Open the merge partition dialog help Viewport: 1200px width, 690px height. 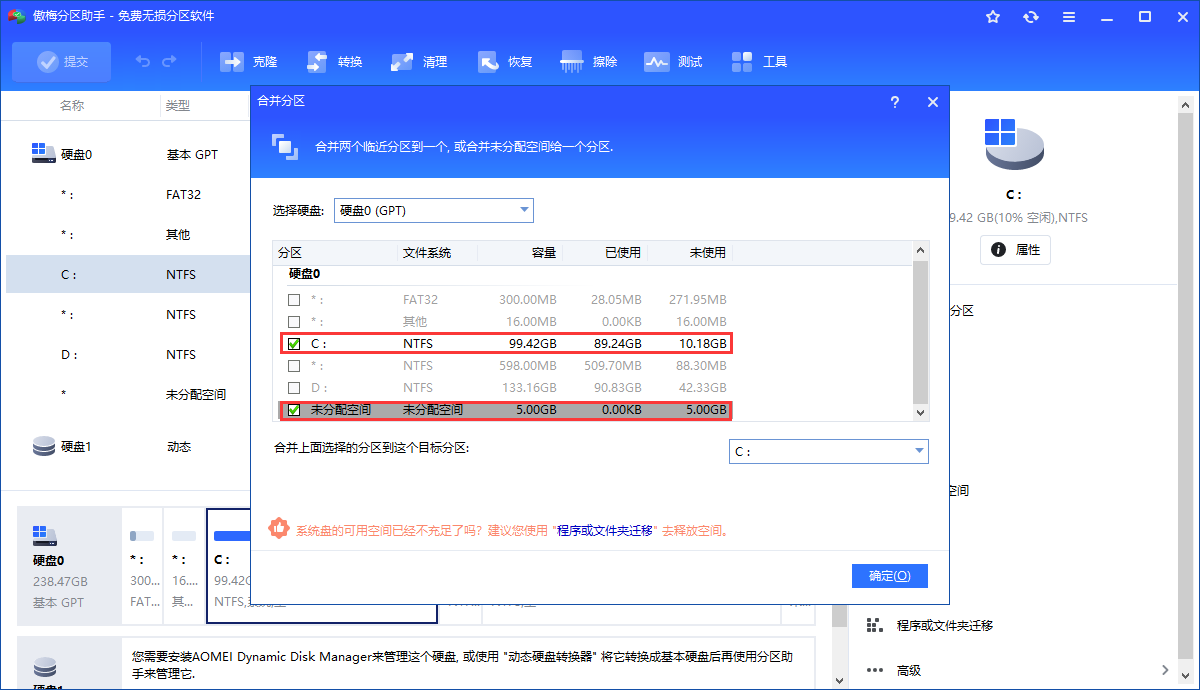tap(897, 101)
